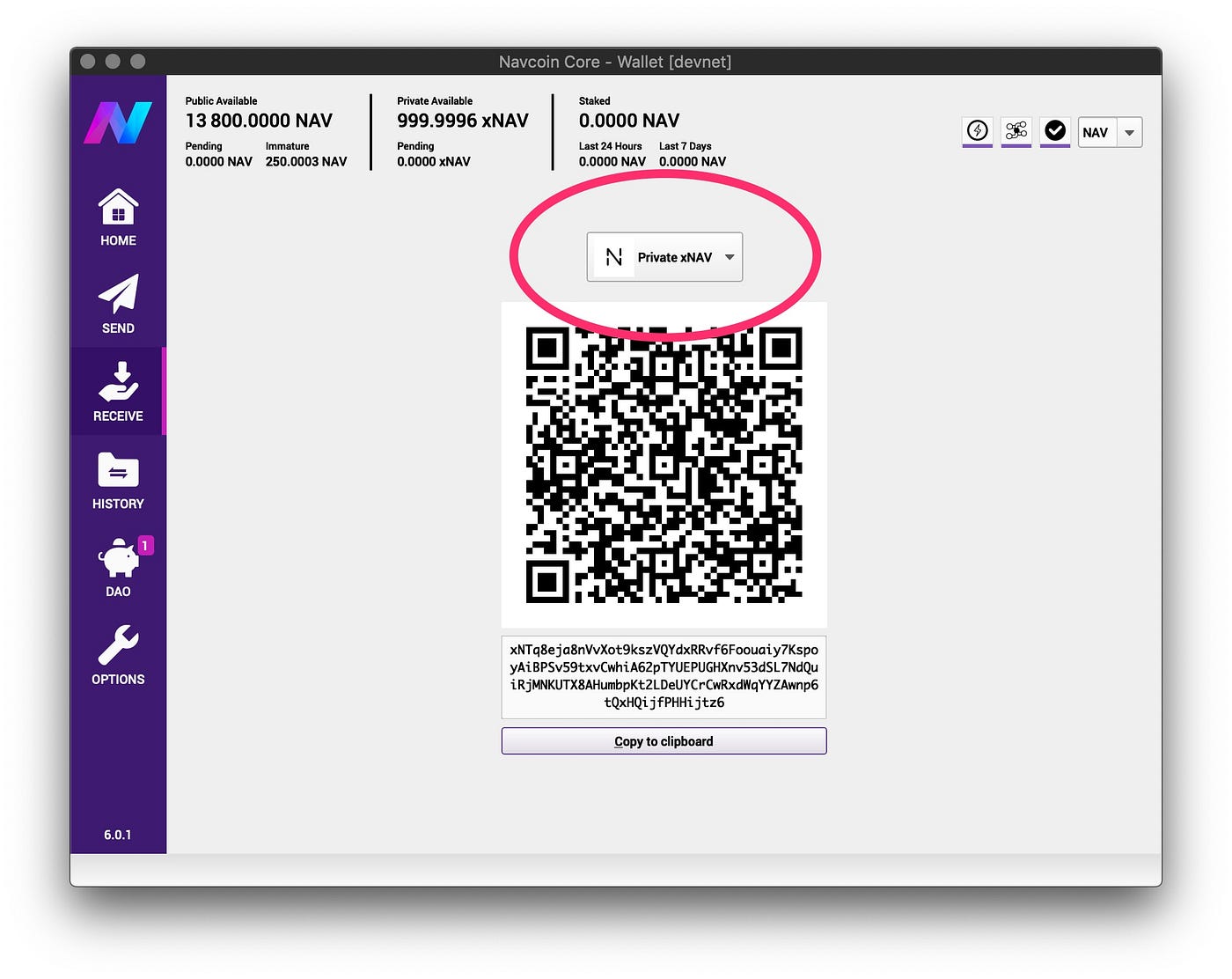The image size is (1232, 979).
Task: Click the public Pending 0.0000 NAV value
Action: tap(218, 162)
